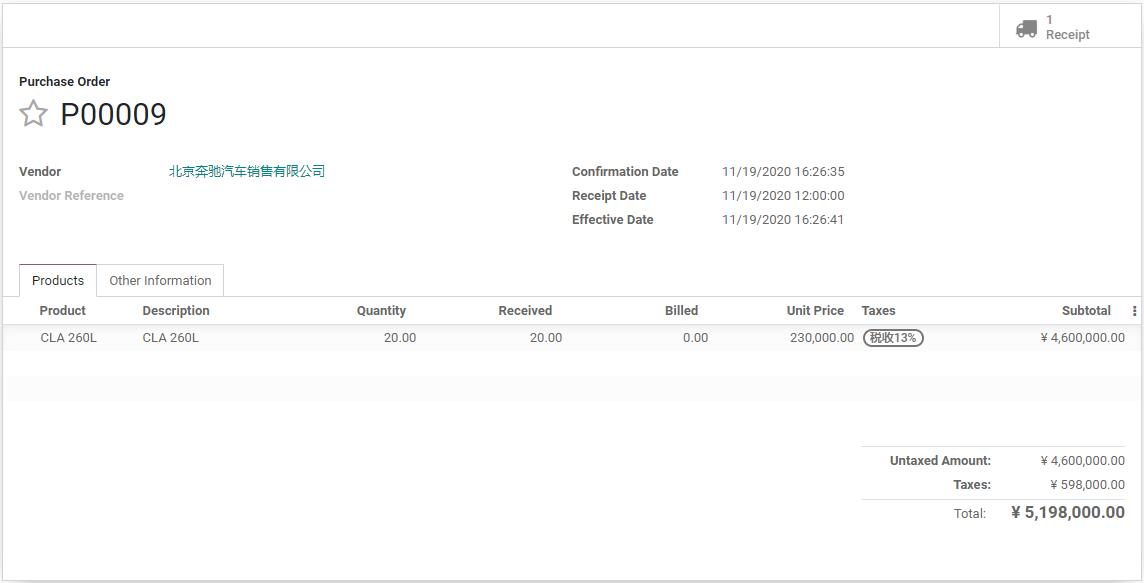Click the Vendor field label
The image size is (1144, 583).
[x=40, y=172]
